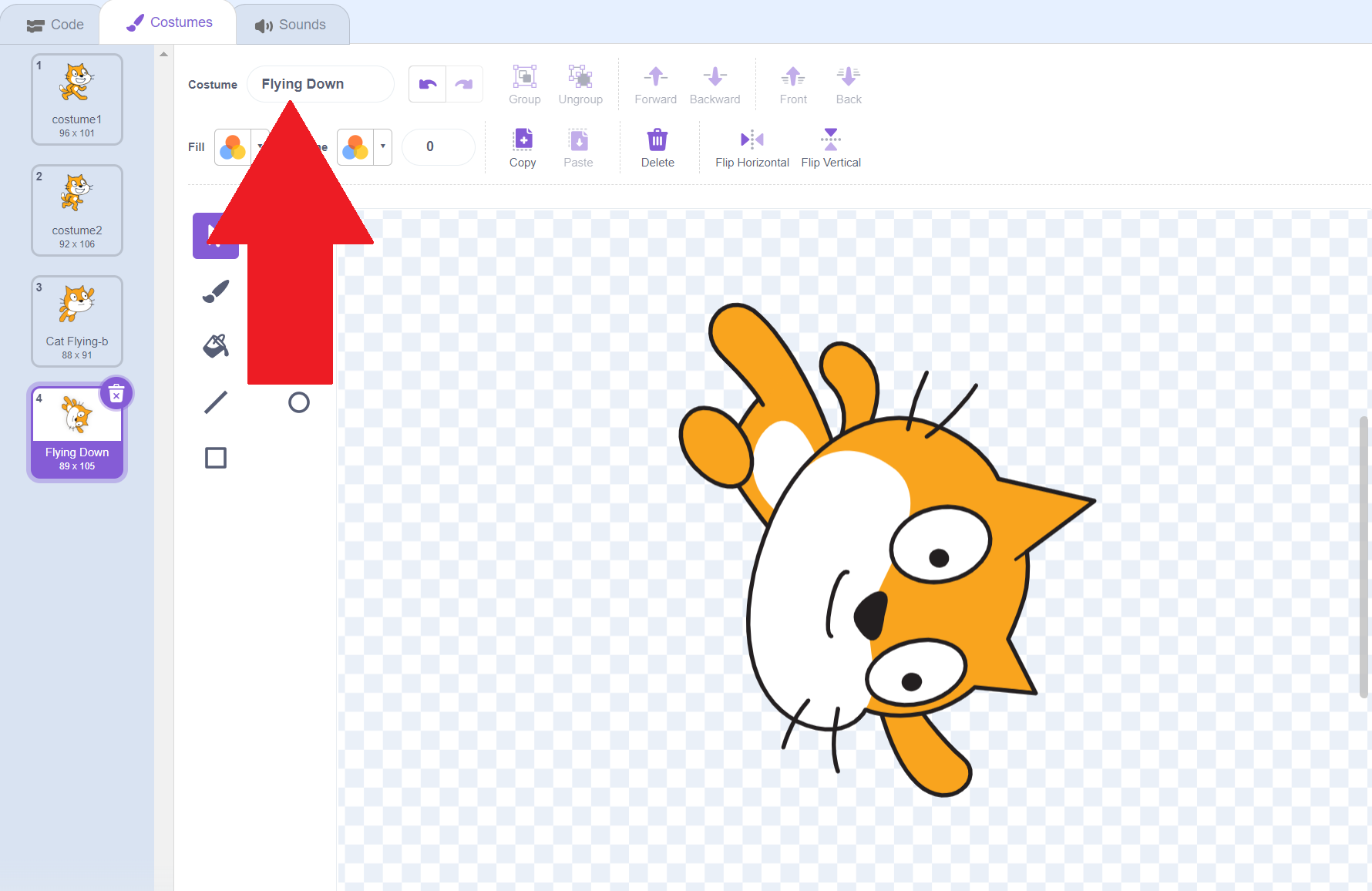The width and height of the screenshot is (1372, 891).
Task: Click the Undo arrow button
Action: tap(428, 85)
